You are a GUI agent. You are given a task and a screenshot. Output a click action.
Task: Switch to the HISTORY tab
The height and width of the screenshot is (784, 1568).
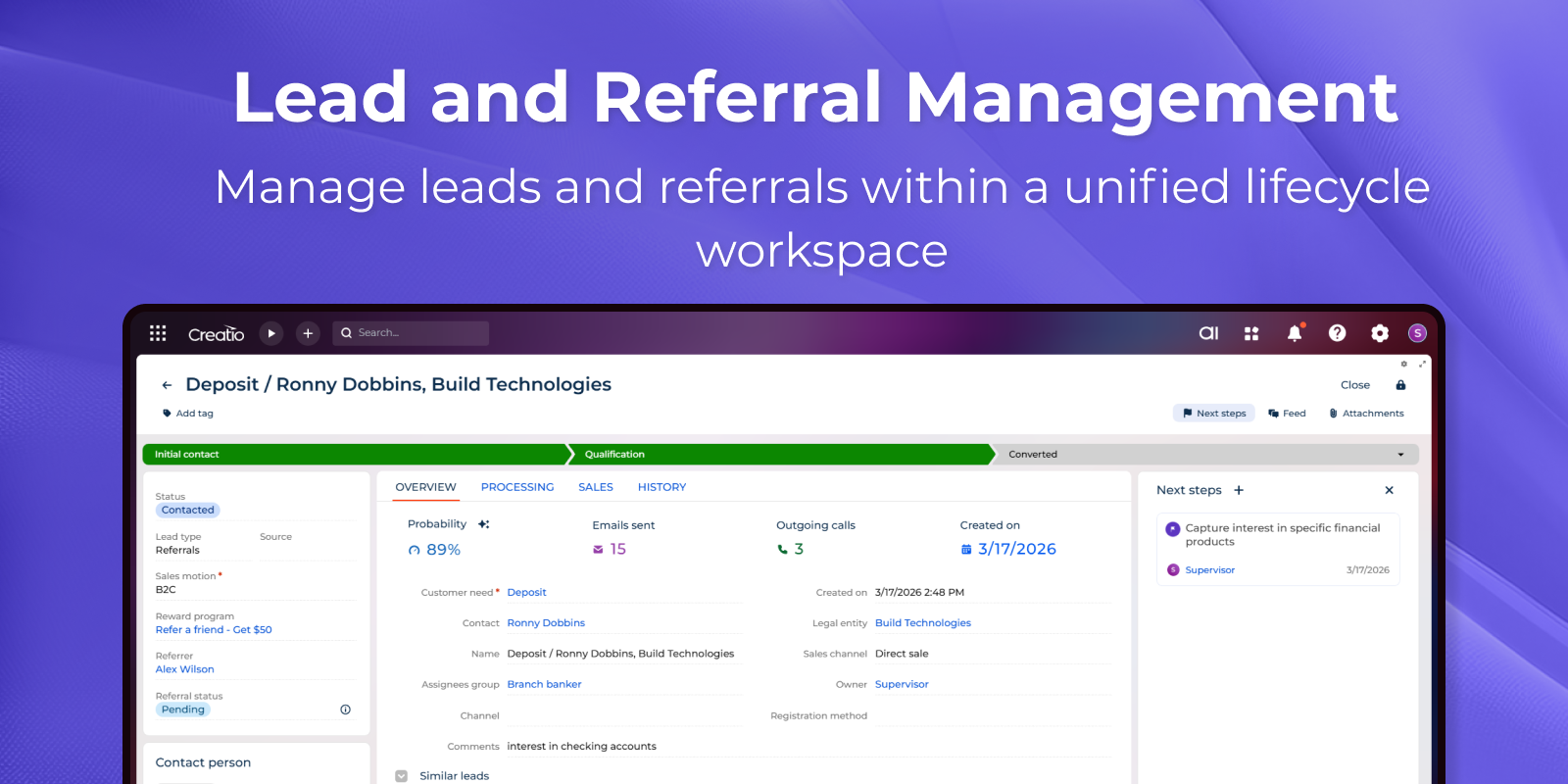coord(661,487)
